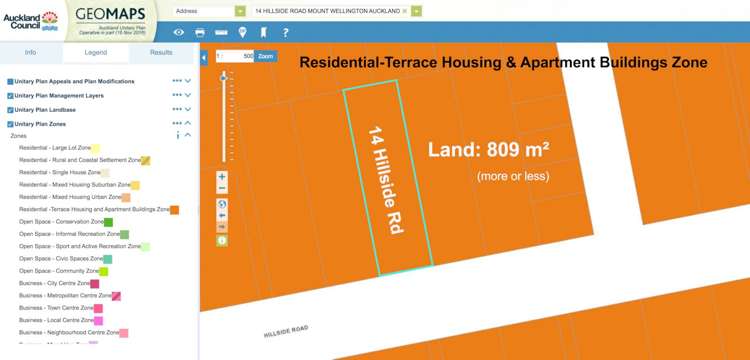
Task: Click the HILLSIDE ROAD street label
Action: [x=286, y=331]
